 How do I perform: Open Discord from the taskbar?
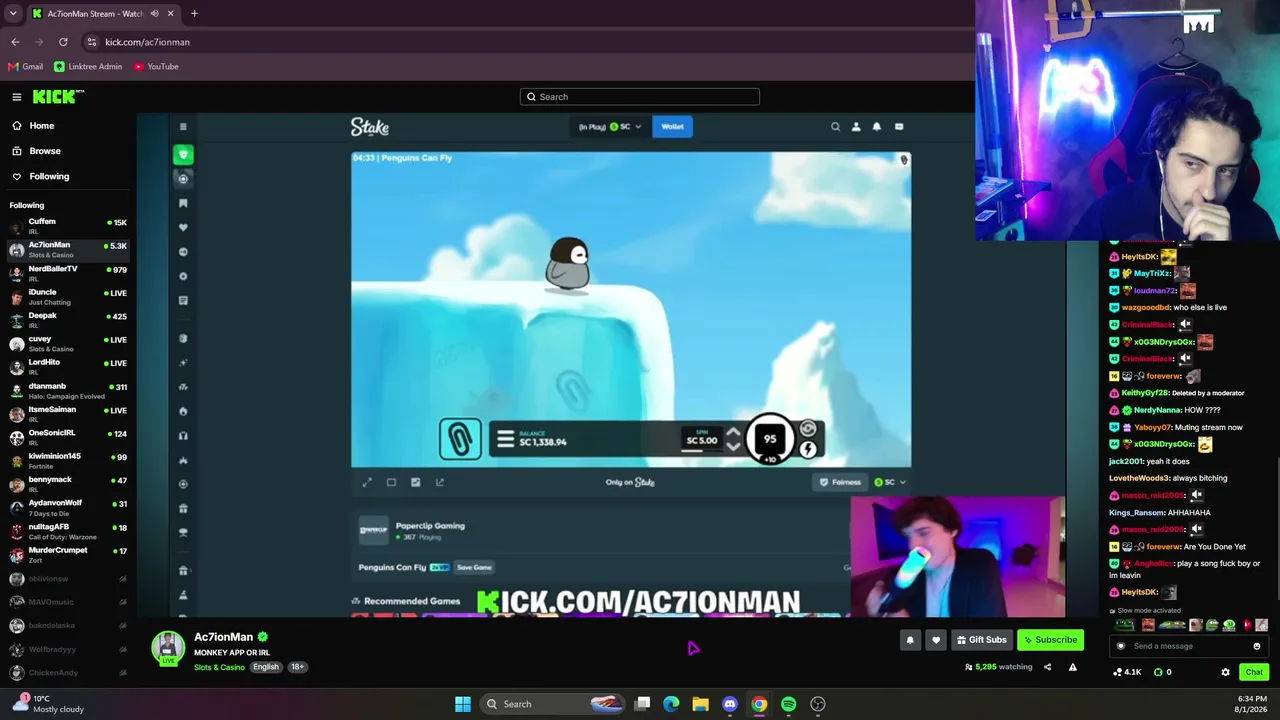730,704
